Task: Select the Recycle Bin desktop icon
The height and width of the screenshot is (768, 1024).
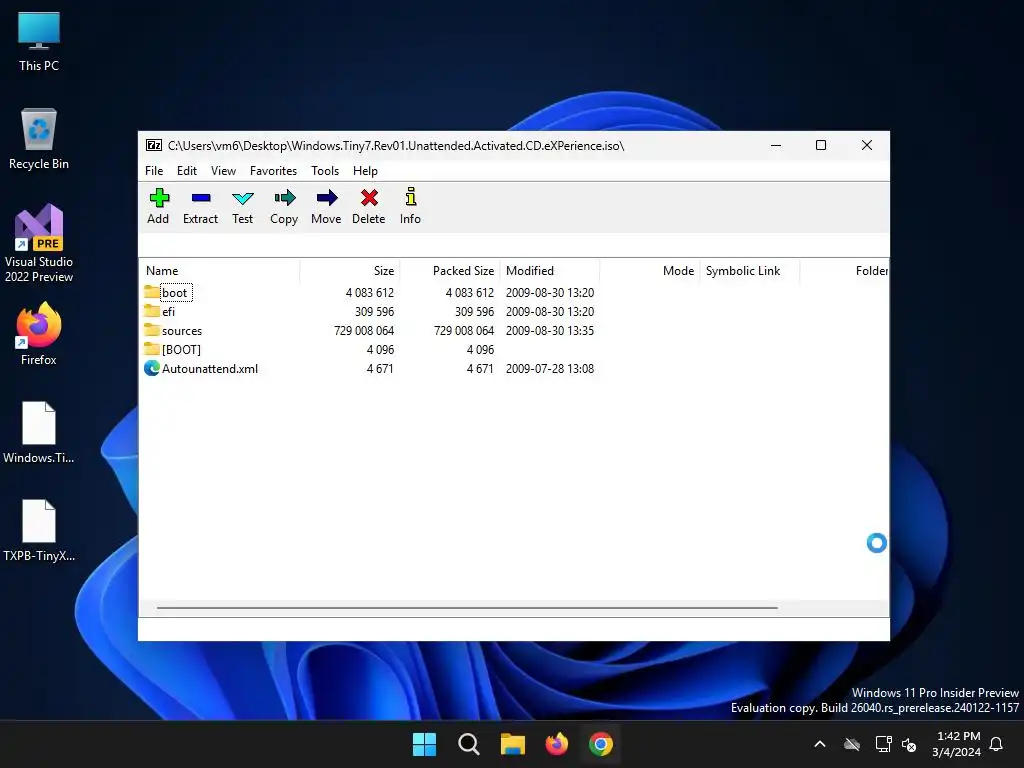Action: 39,139
